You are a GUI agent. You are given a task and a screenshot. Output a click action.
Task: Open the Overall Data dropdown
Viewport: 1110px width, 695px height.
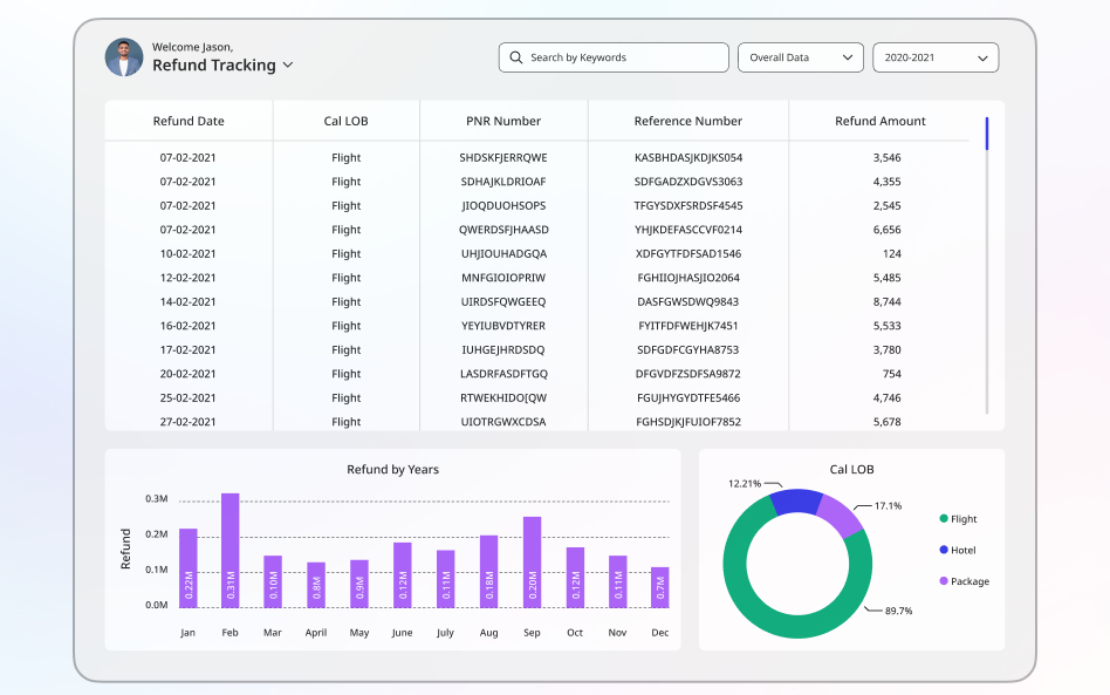click(x=801, y=57)
